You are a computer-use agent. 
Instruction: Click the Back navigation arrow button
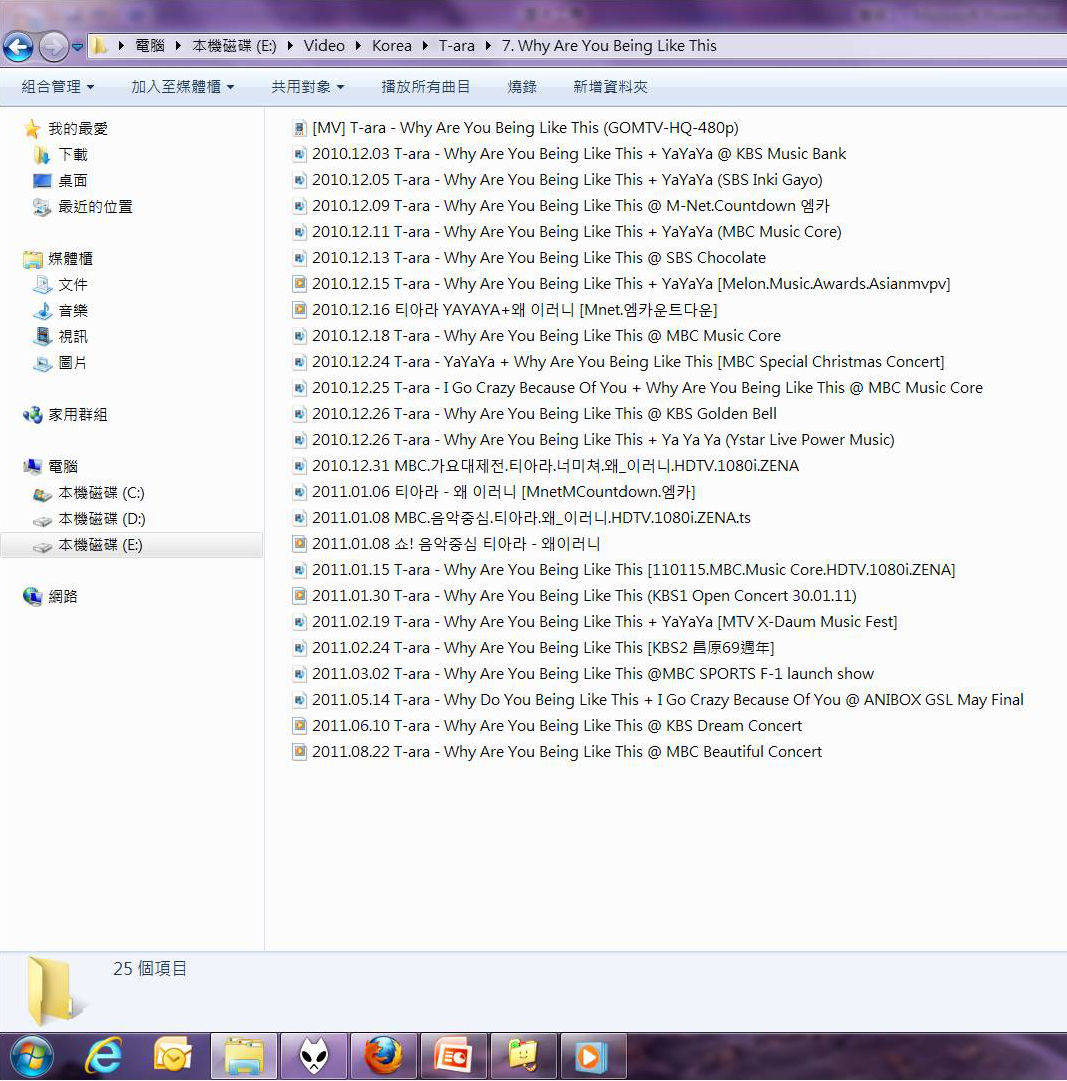(x=18, y=47)
